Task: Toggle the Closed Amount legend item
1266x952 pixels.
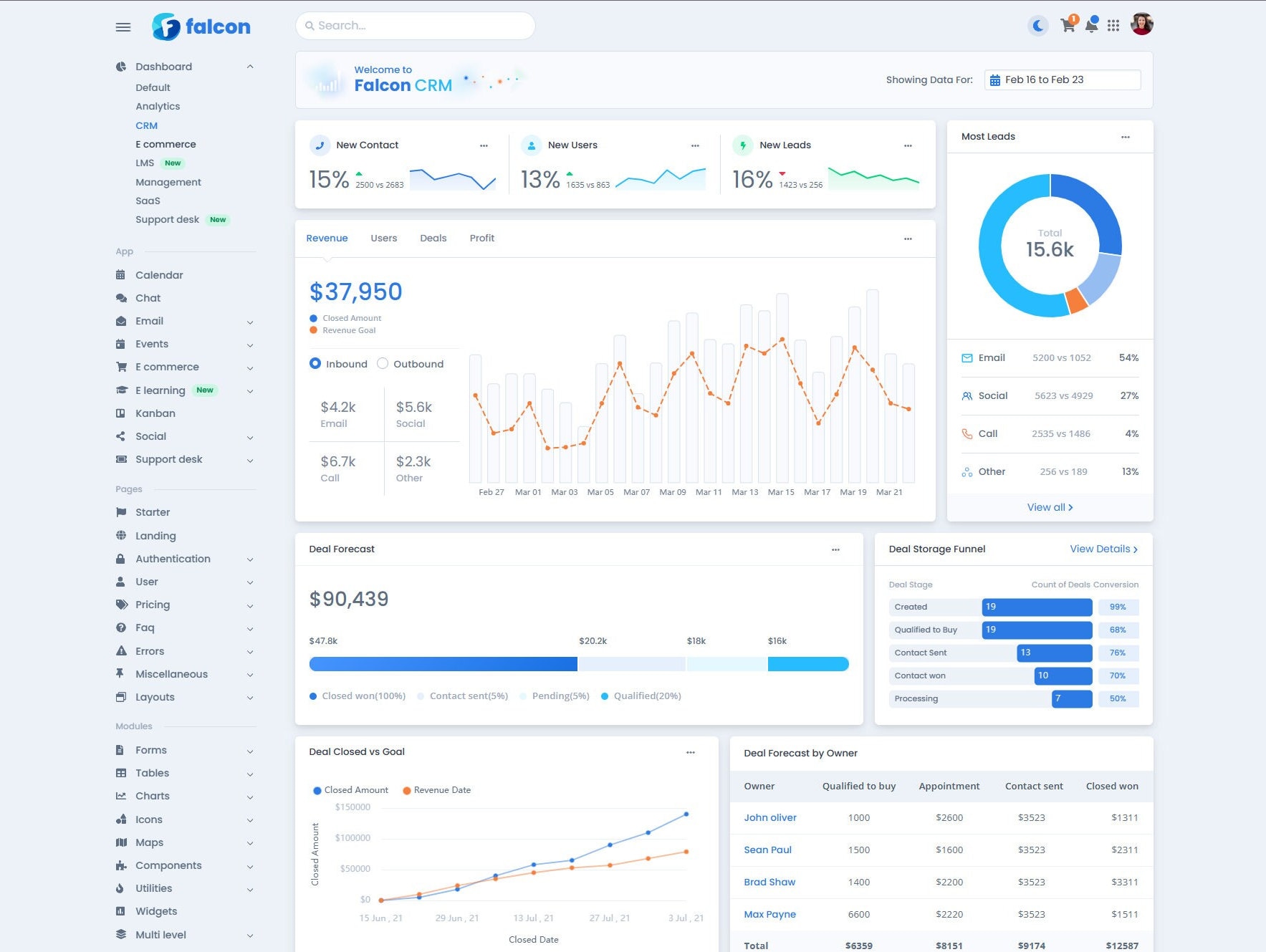Action: pos(346,318)
